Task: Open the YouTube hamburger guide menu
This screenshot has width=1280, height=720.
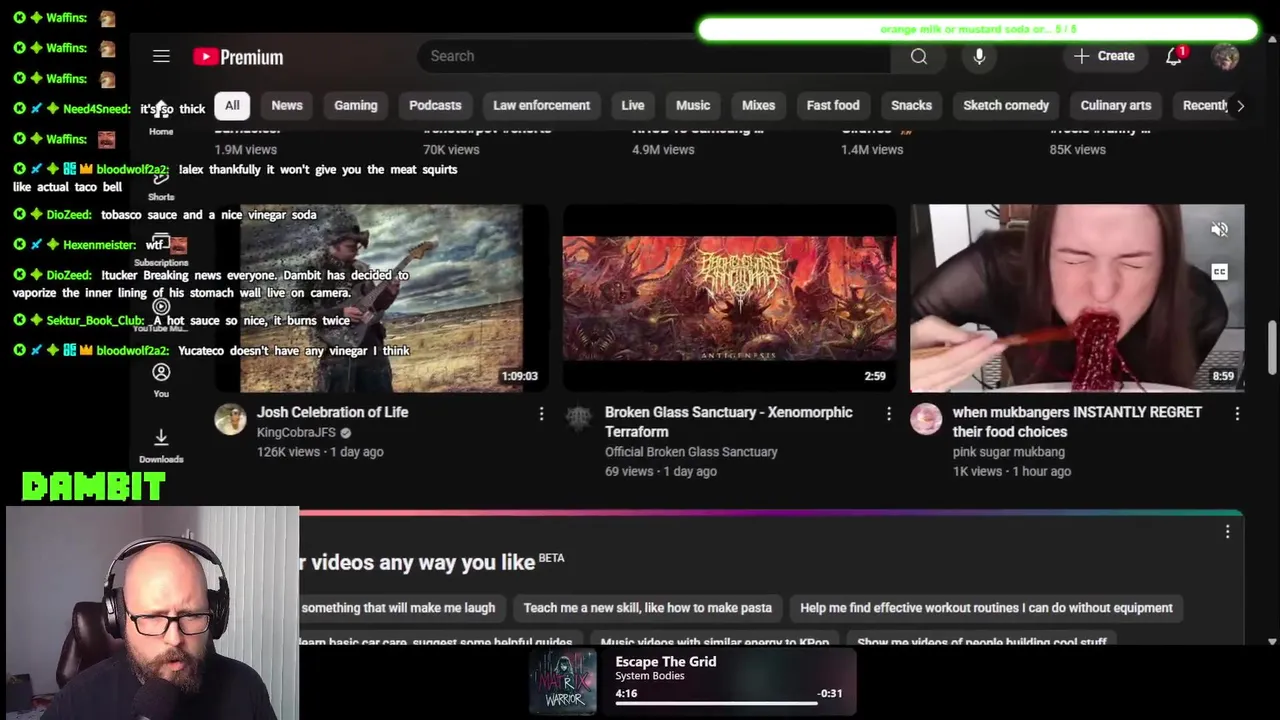Action: [x=161, y=56]
